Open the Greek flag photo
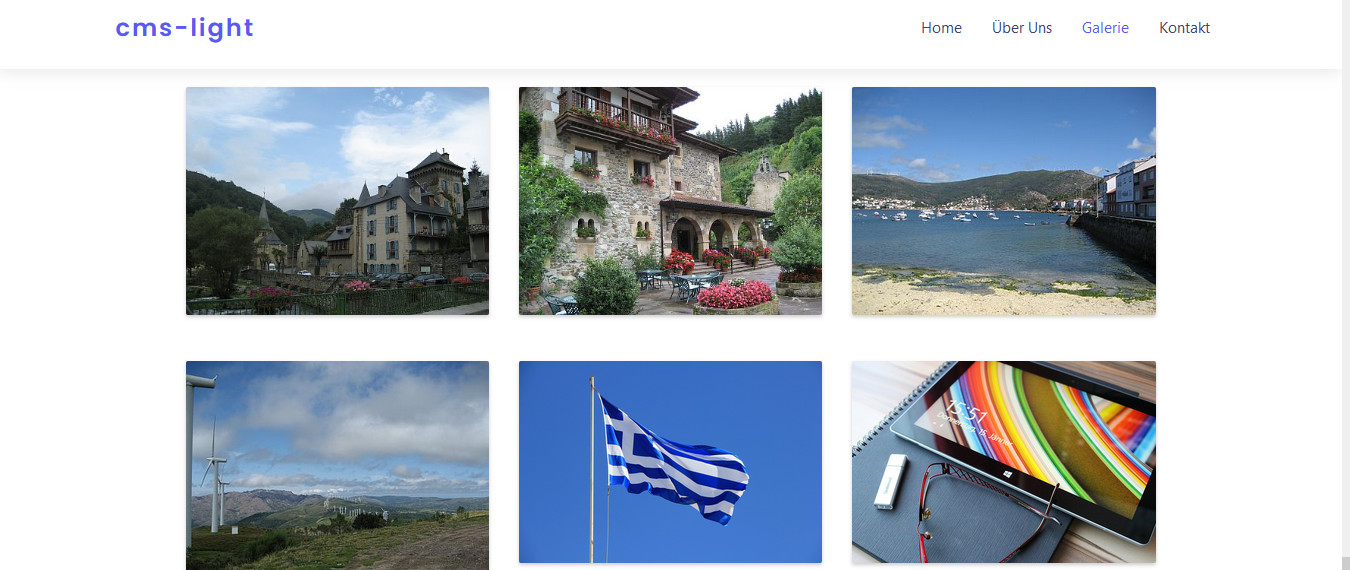The width and height of the screenshot is (1350, 570). point(670,462)
